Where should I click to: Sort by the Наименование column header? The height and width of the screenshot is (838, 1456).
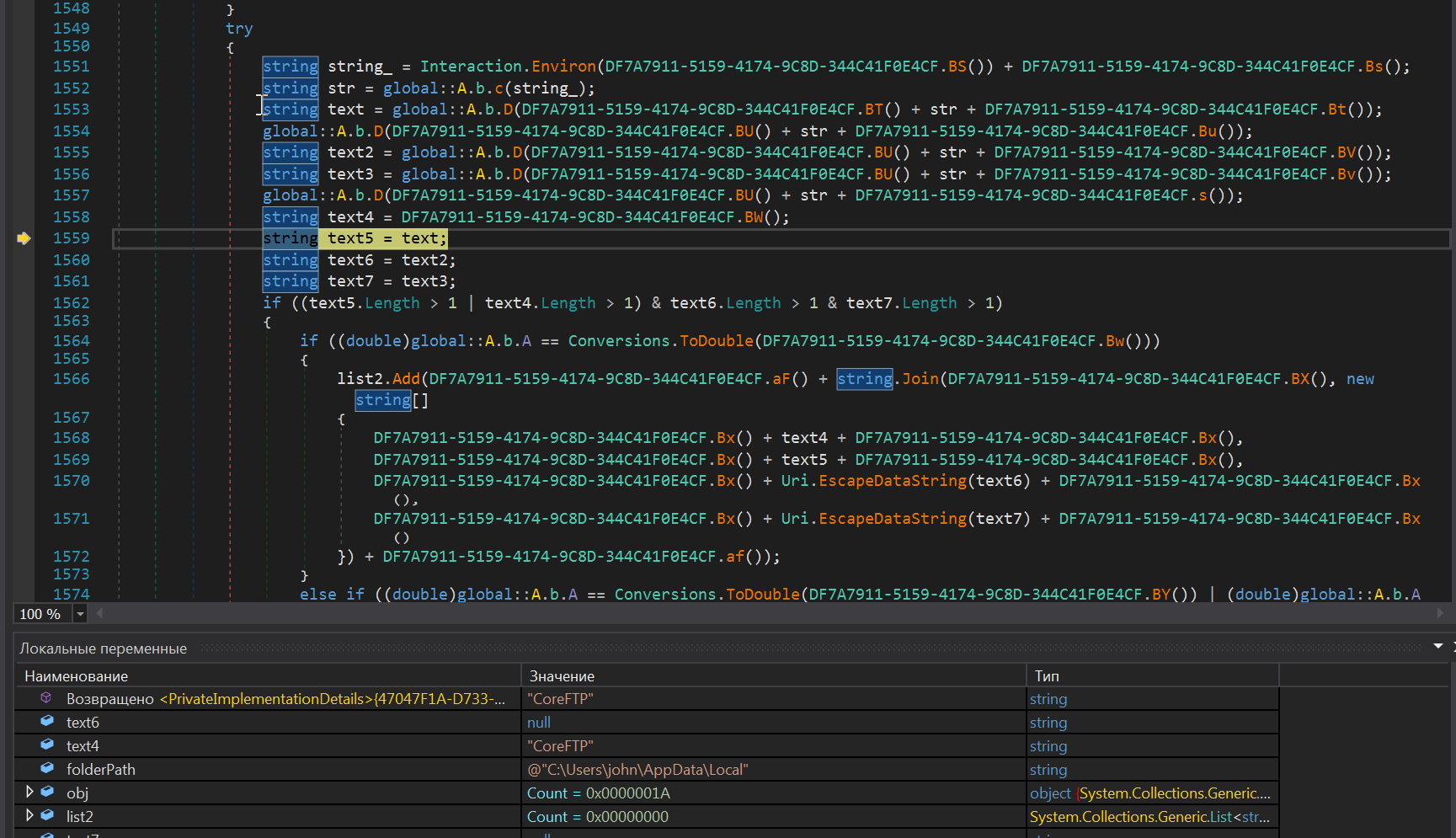click(76, 676)
